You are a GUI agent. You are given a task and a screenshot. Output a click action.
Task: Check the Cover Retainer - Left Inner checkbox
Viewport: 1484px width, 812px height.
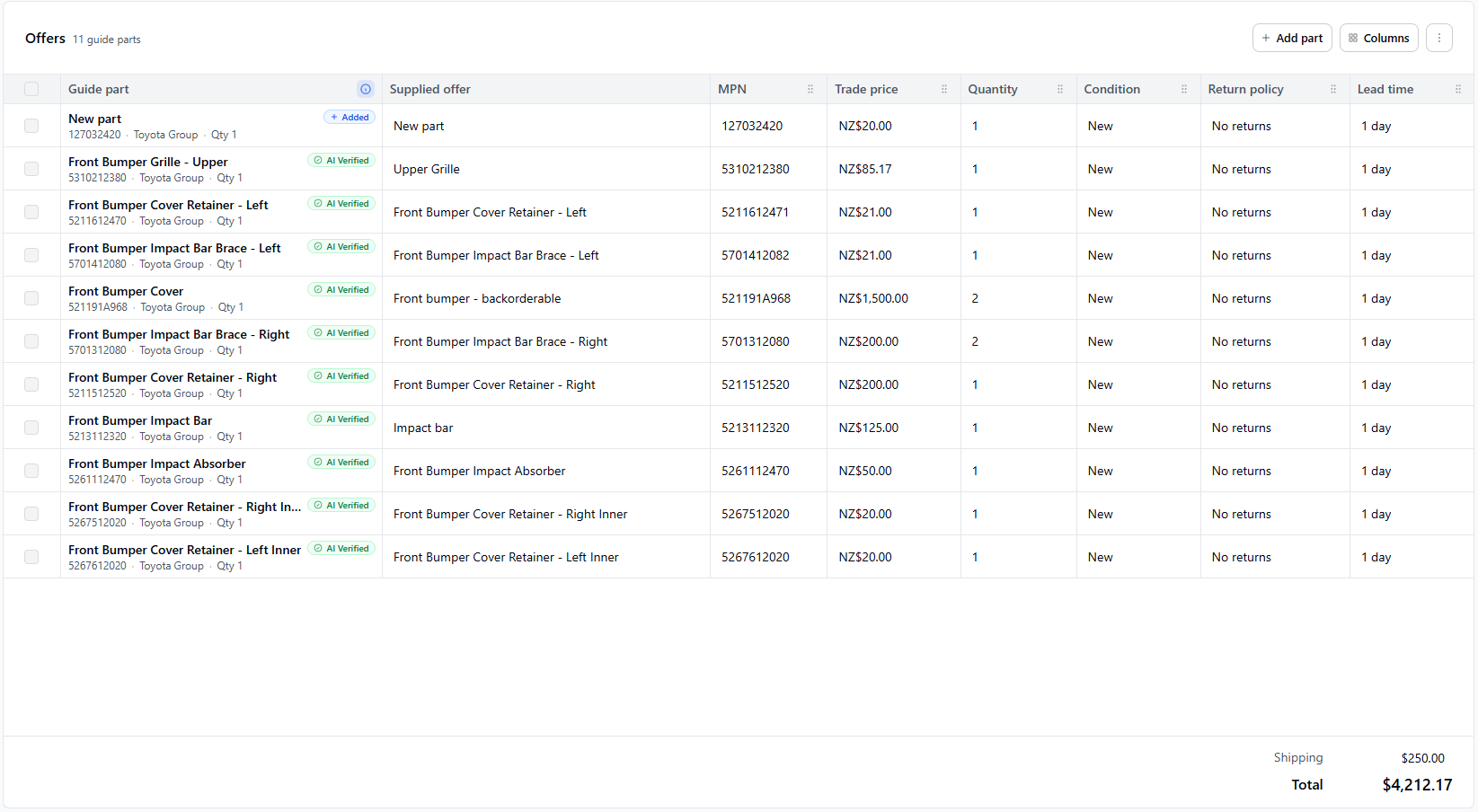coord(31,557)
